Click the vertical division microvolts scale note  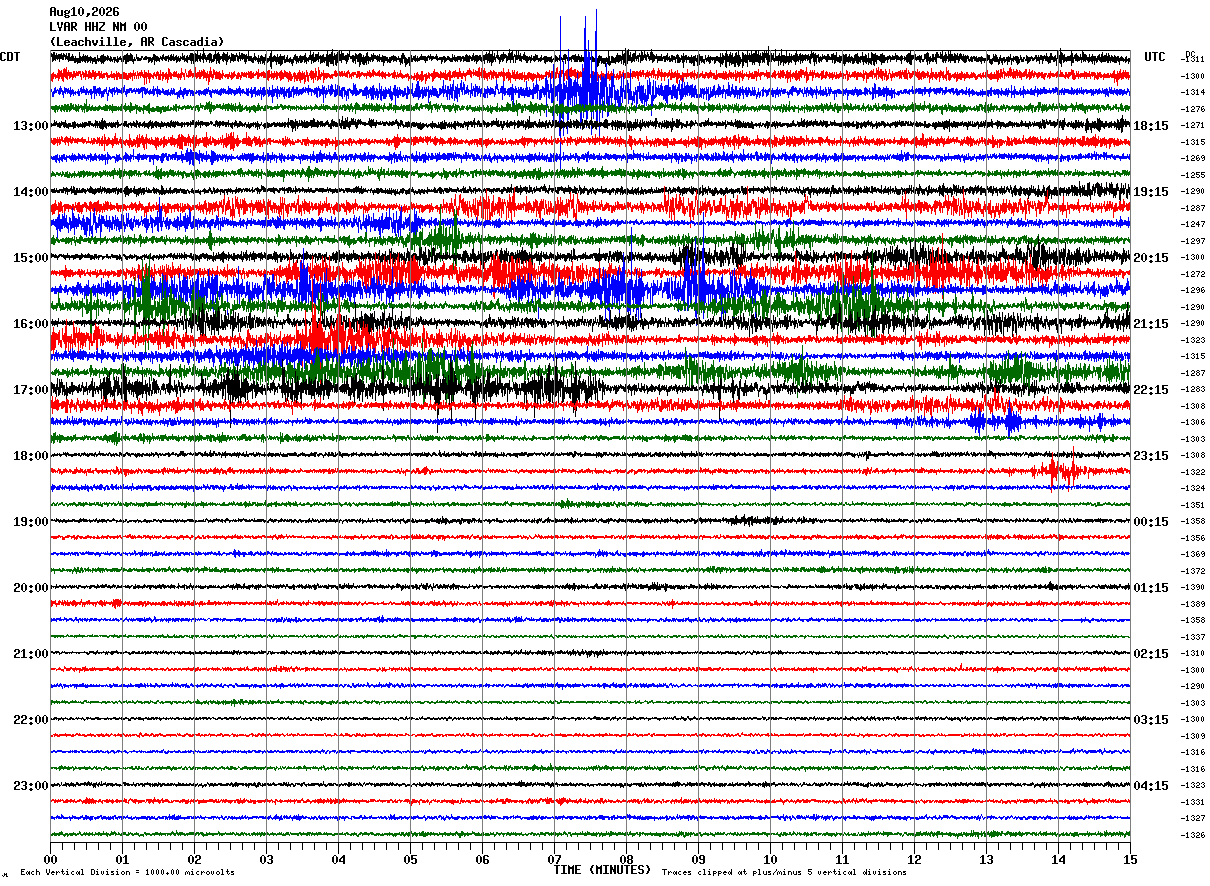pyautogui.click(x=127, y=872)
